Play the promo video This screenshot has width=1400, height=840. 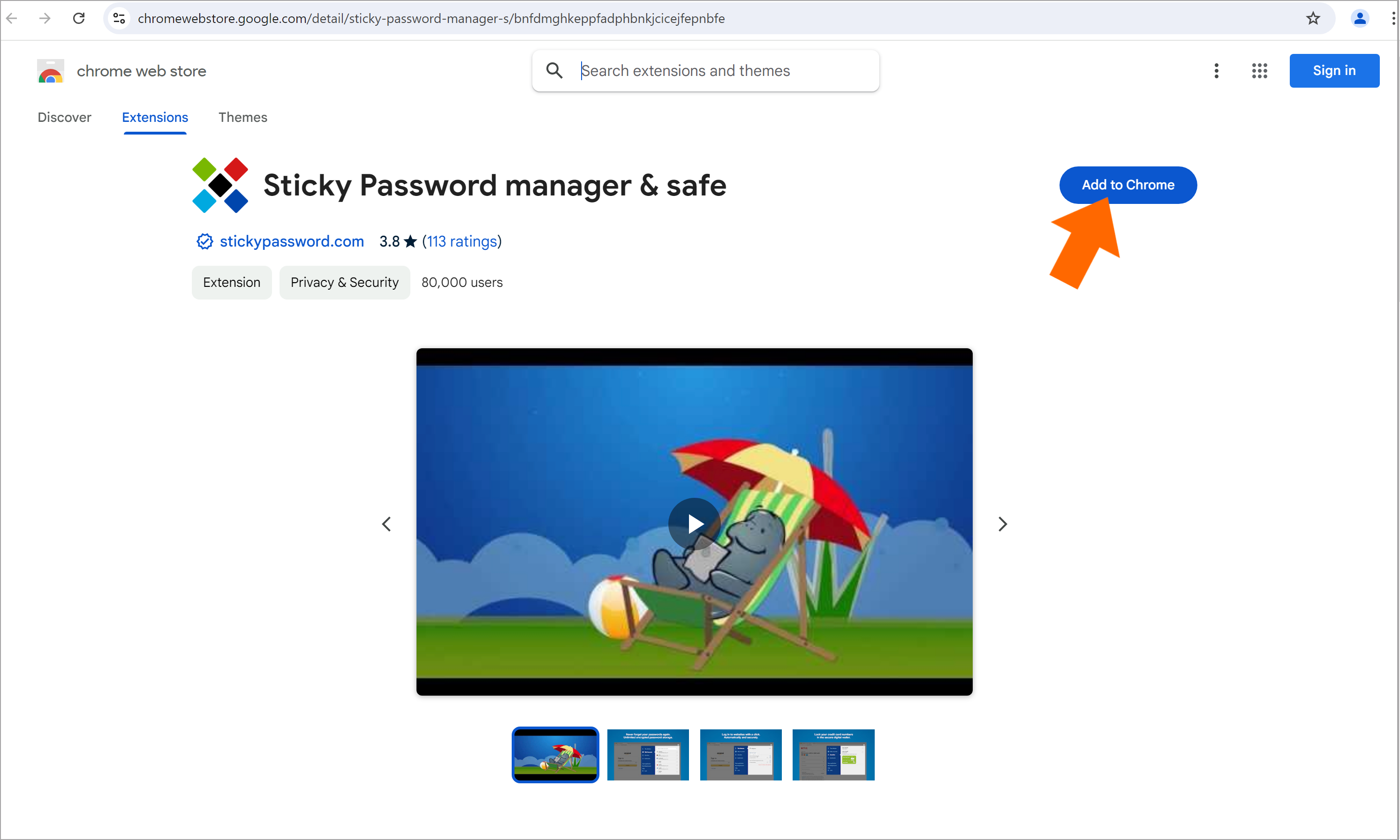694,524
